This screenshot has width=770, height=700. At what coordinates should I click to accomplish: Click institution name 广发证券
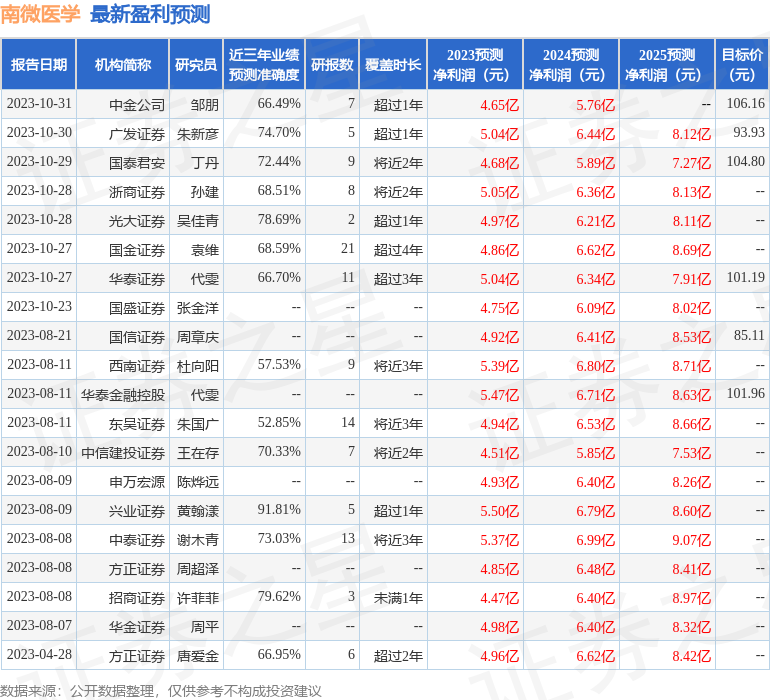(x=137, y=134)
